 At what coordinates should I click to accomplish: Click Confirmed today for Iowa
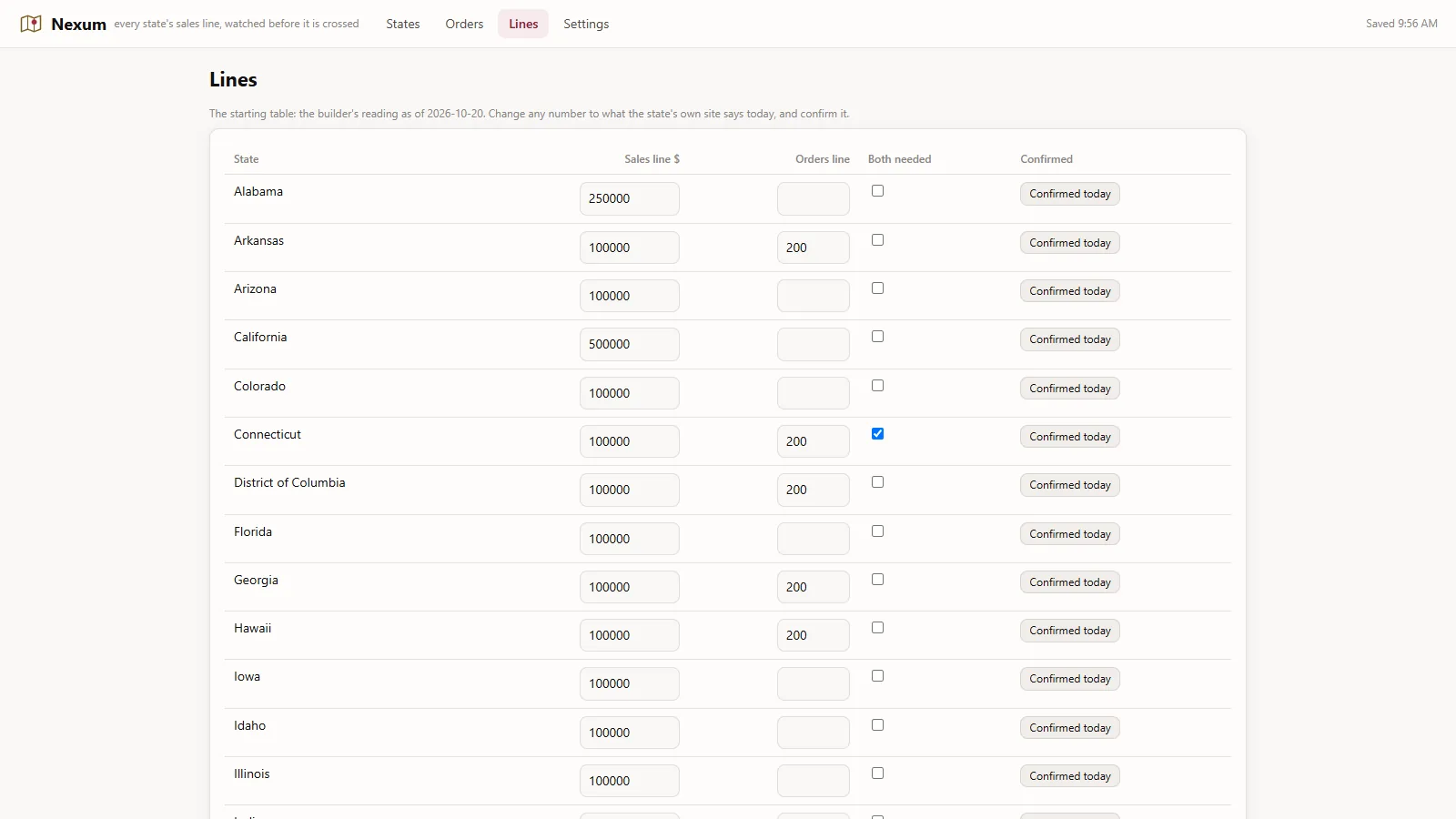tap(1070, 679)
